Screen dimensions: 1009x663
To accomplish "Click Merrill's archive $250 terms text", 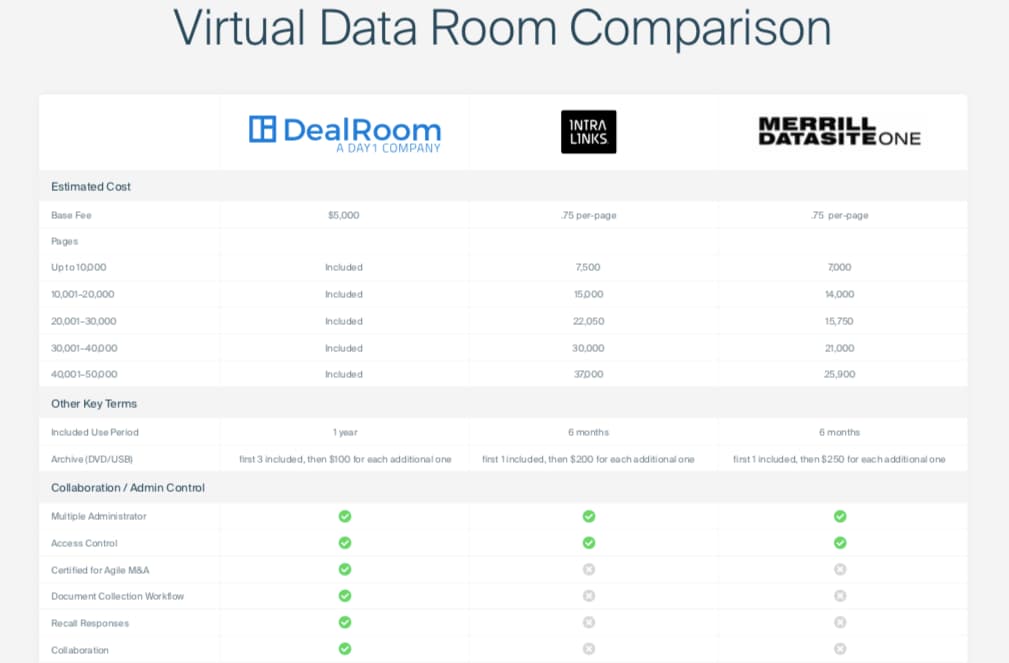I will pyautogui.click(x=839, y=459).
